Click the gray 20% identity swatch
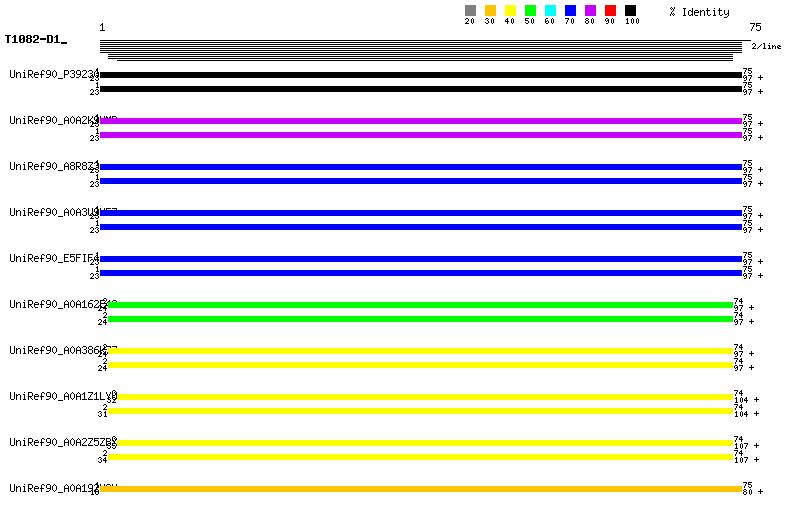The height and width of the screenshot is (506, 800). (x=470, y=11)
